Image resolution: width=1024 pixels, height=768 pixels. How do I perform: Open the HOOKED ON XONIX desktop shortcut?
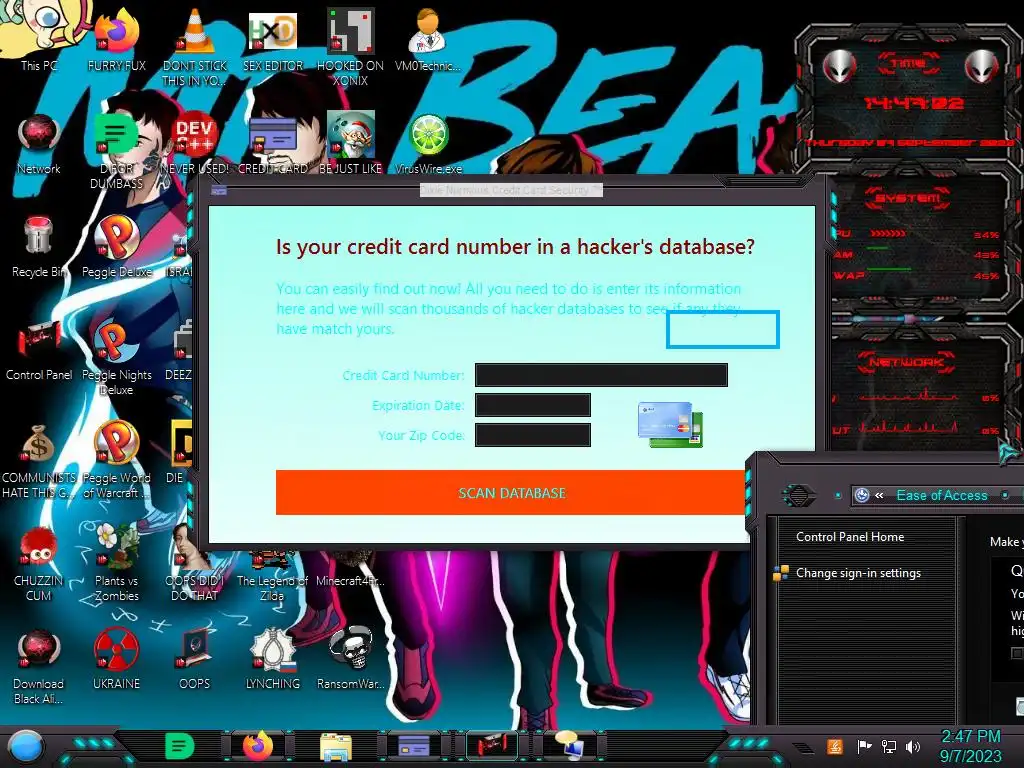pyautogui.click(x=351, y=47)
